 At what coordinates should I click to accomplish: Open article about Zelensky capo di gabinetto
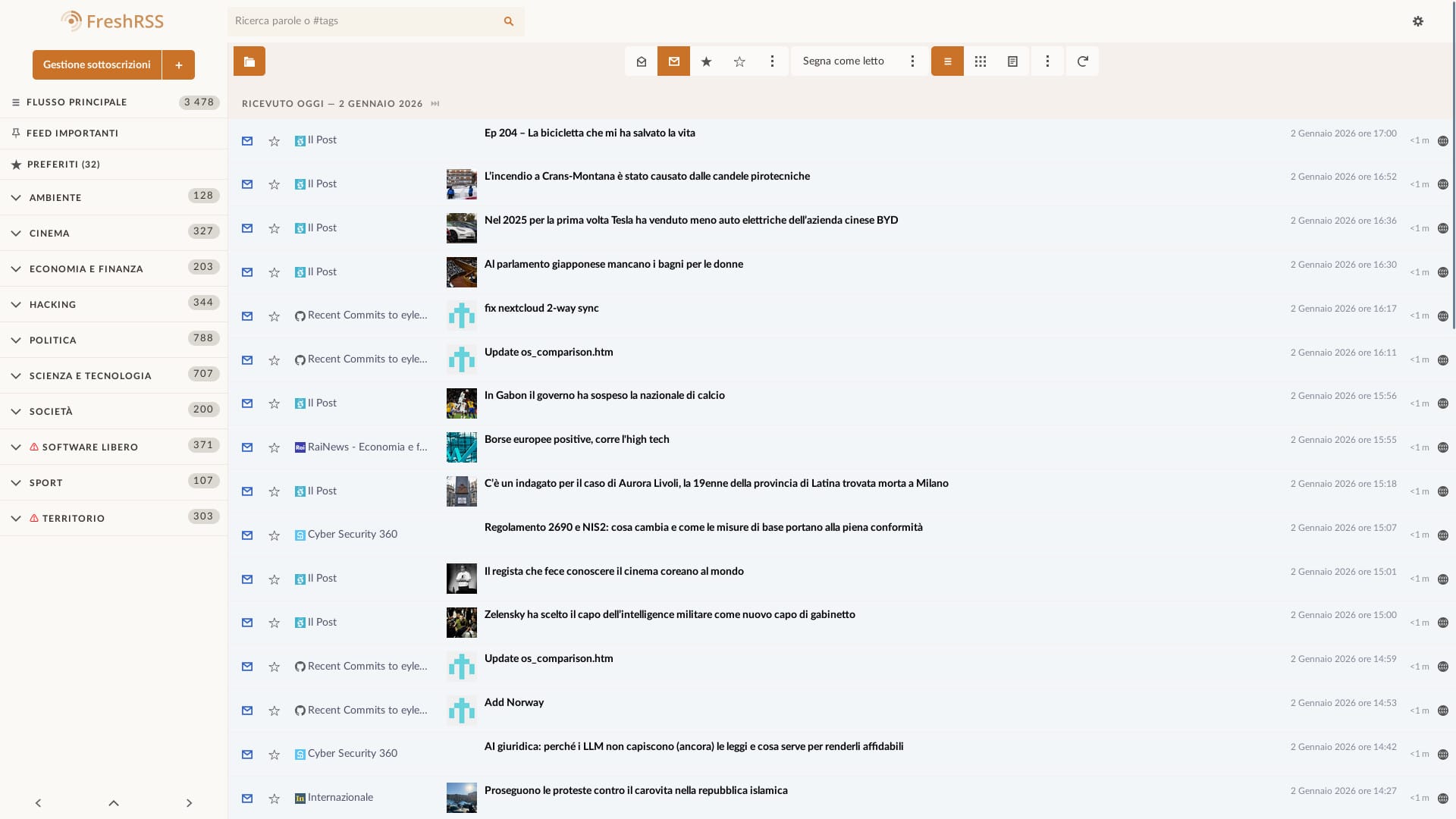tap(669, 615)
